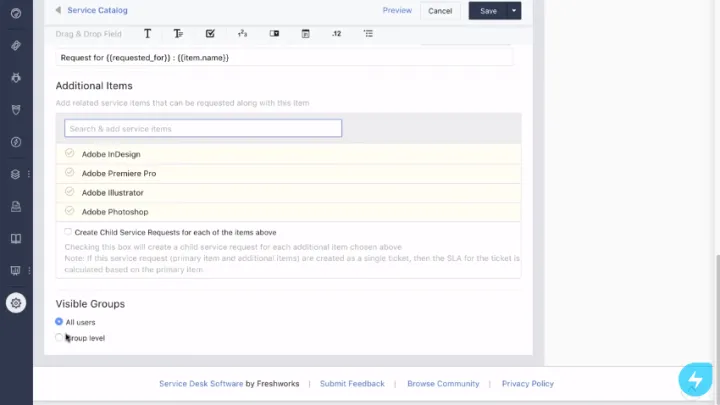This screenshot has height=405, width=720.
Task: Expand the Save button dropdown arrow
Action: [515, 11]
